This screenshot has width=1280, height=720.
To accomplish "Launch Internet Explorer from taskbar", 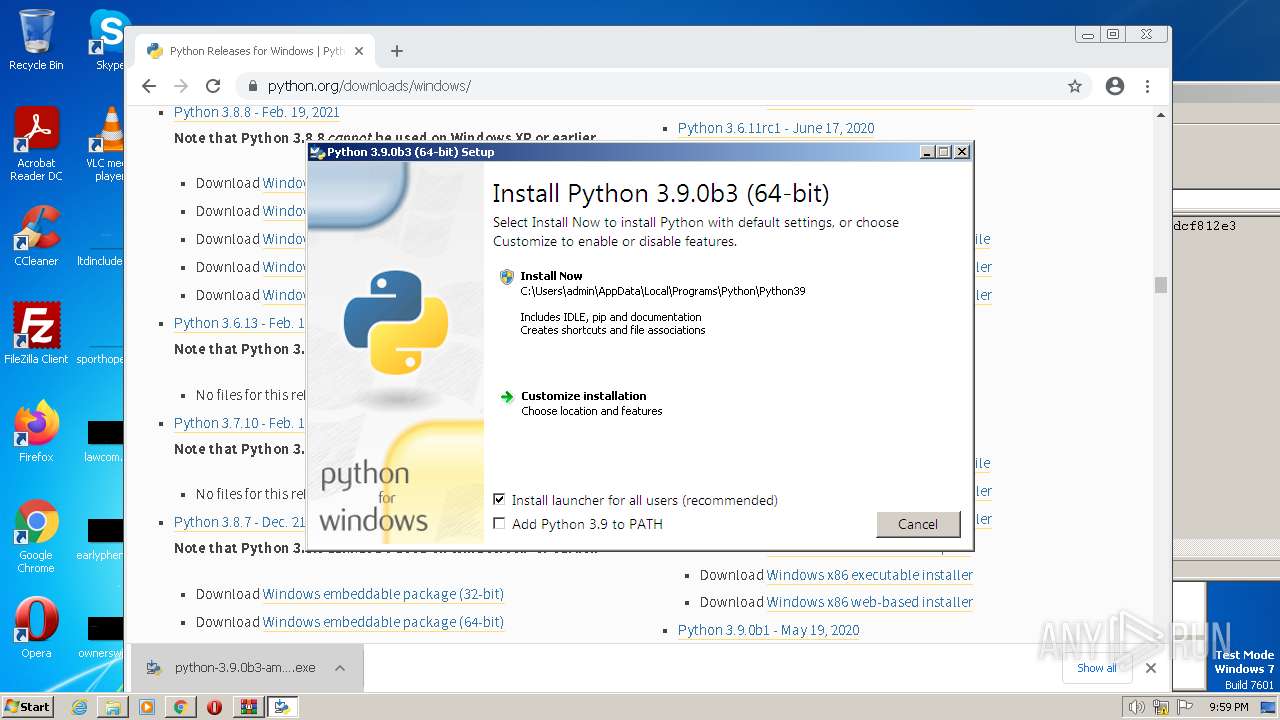I will pyautogui.click(x=79, y=707).
